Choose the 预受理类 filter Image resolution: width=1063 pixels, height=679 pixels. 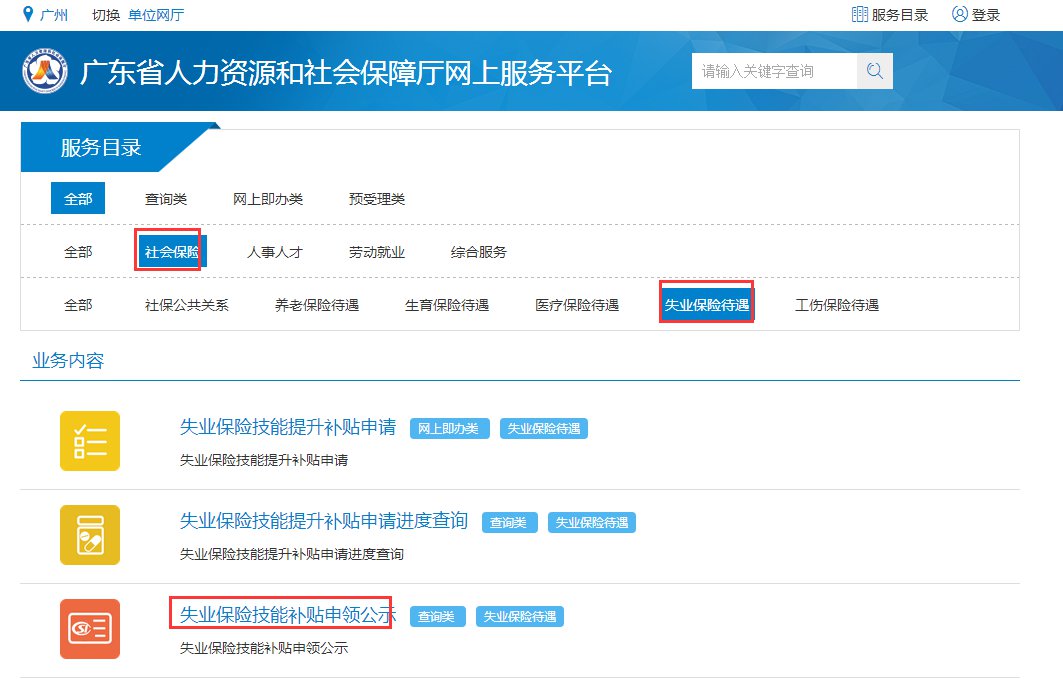377,199
